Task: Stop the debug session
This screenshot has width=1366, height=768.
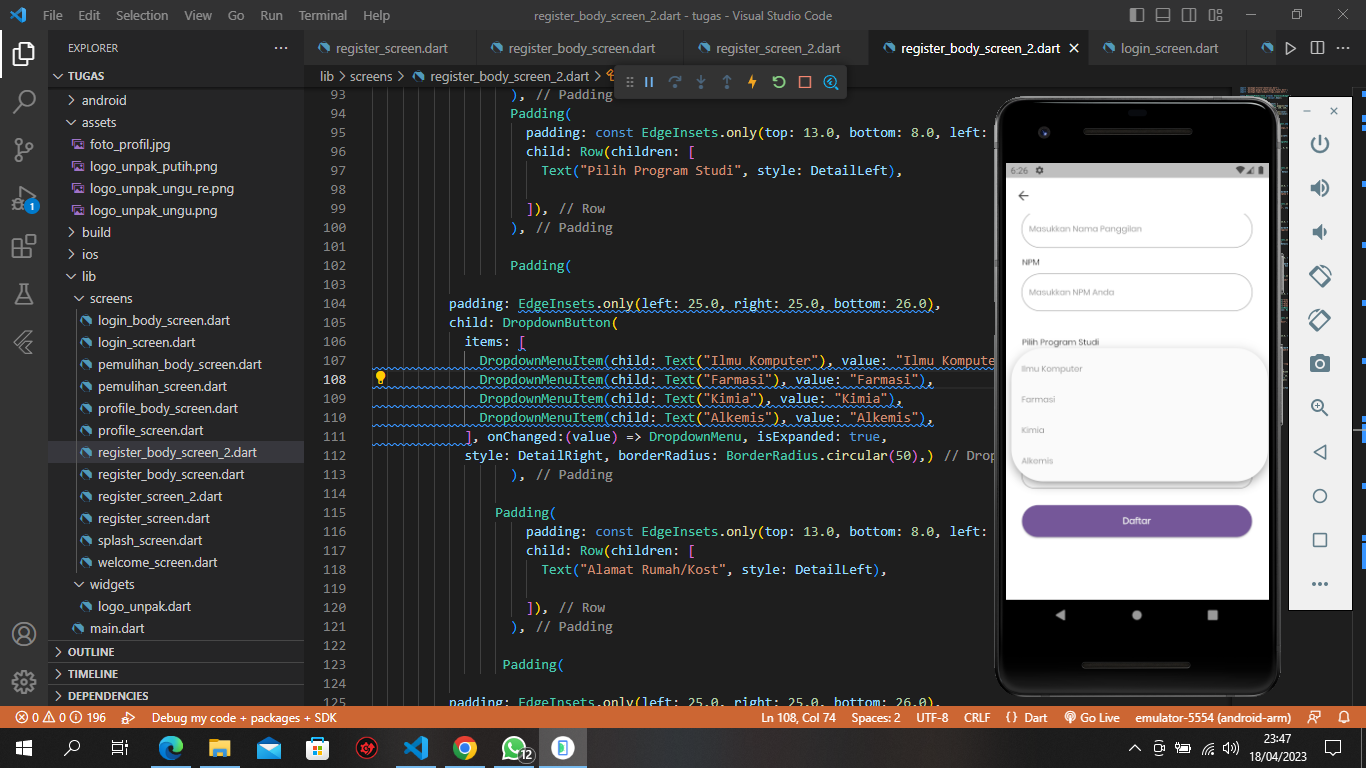Action: pos(805,84)
